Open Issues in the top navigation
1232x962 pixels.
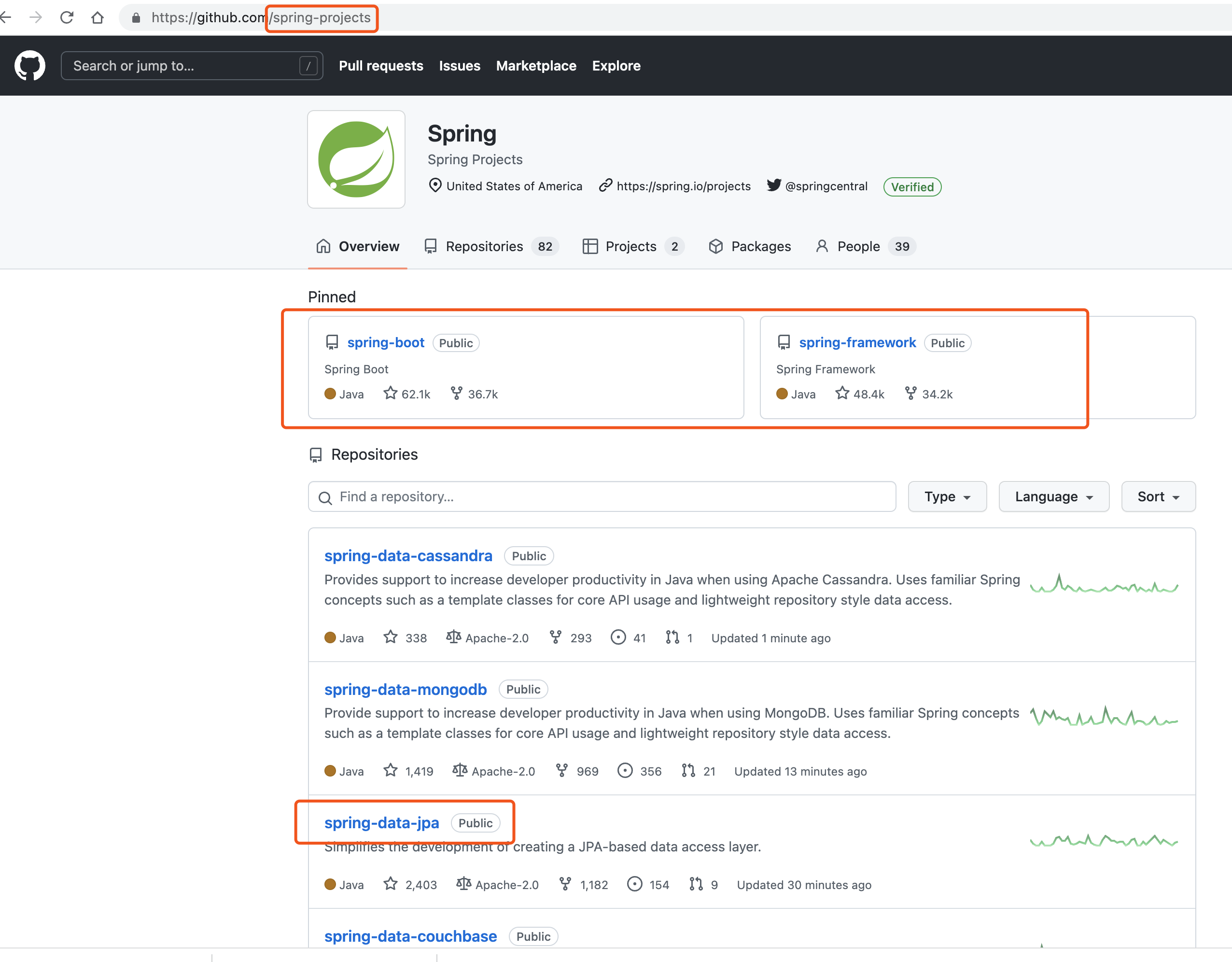pos(460,66)
